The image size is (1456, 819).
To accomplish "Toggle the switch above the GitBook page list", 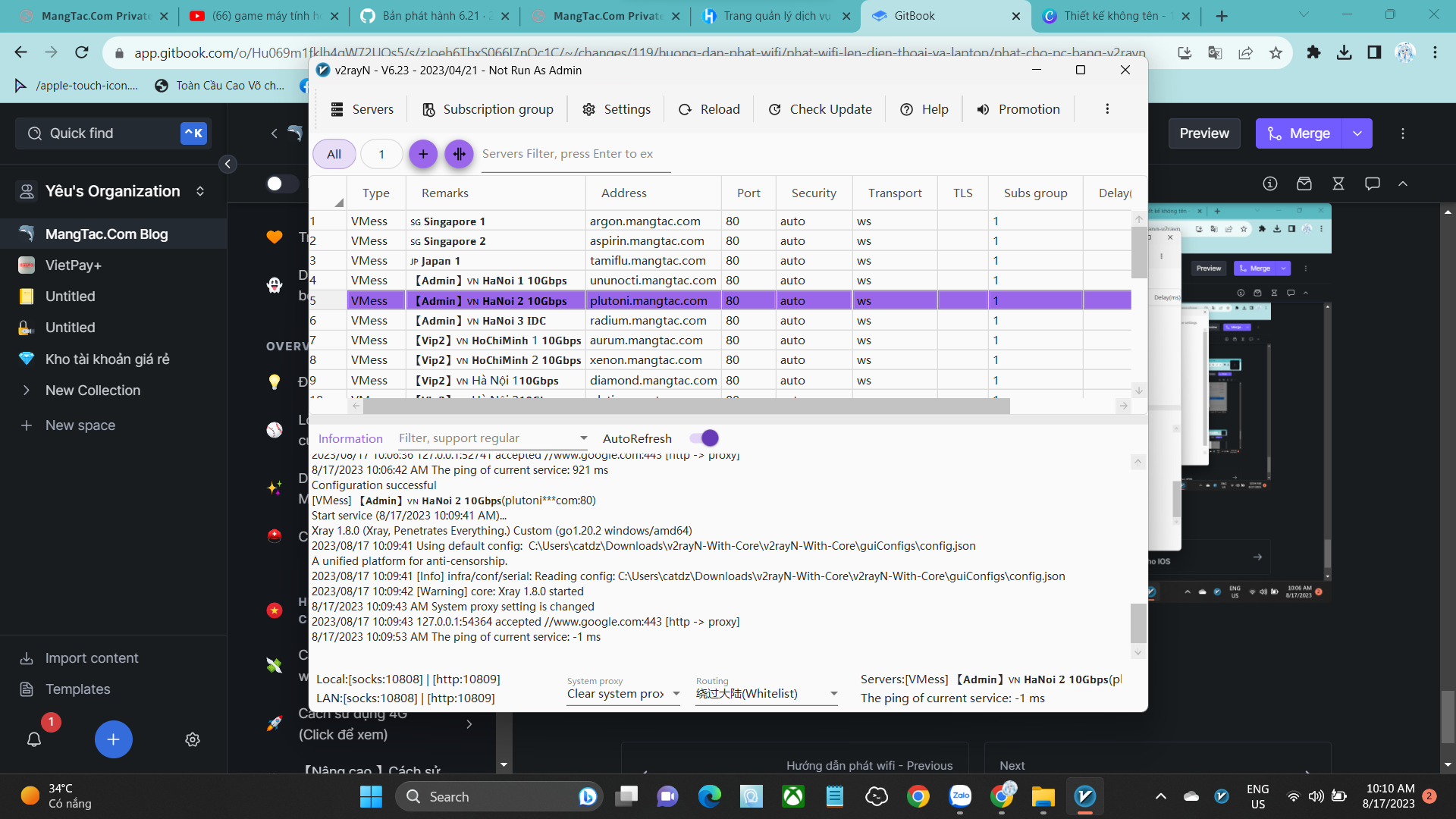I will tap(281, 184).
